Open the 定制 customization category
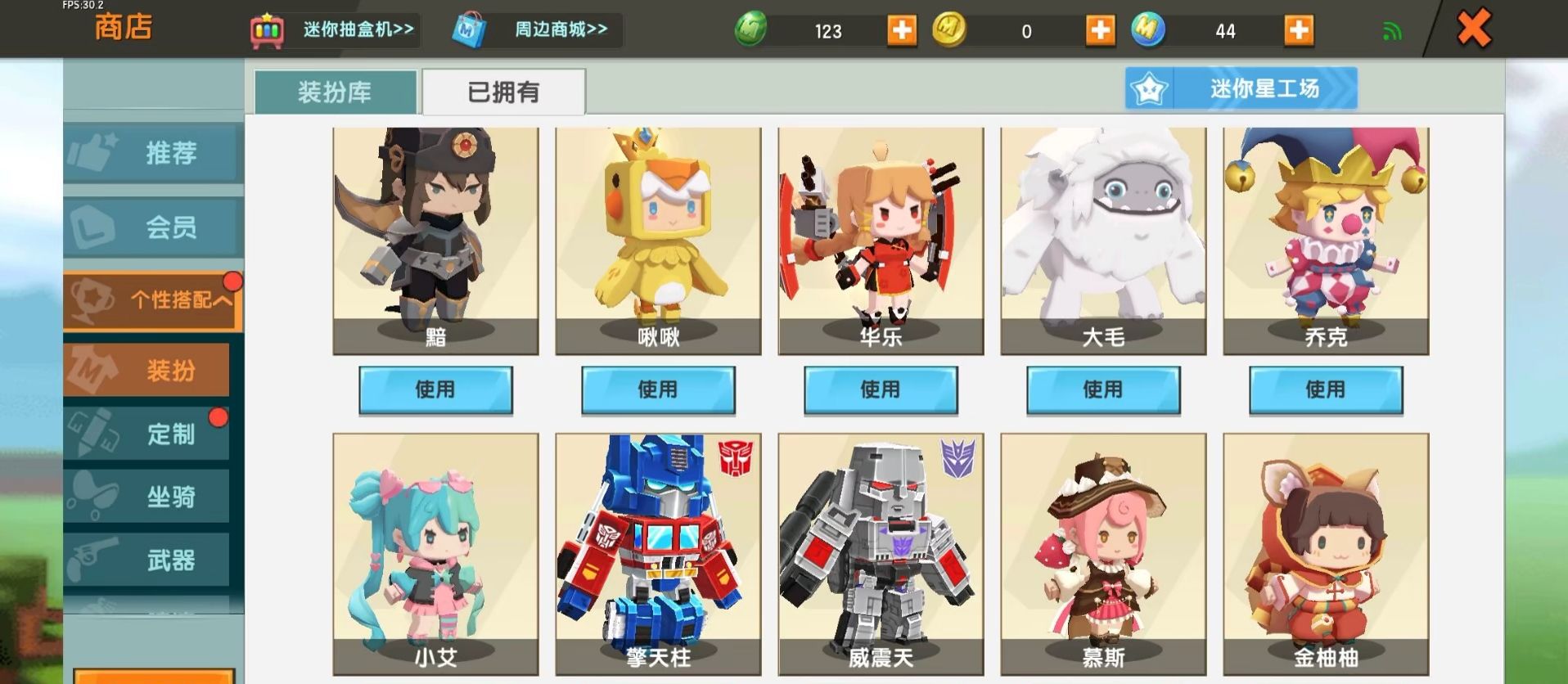The height and width of the screenshot is (684, 1568). pos(147,434)
